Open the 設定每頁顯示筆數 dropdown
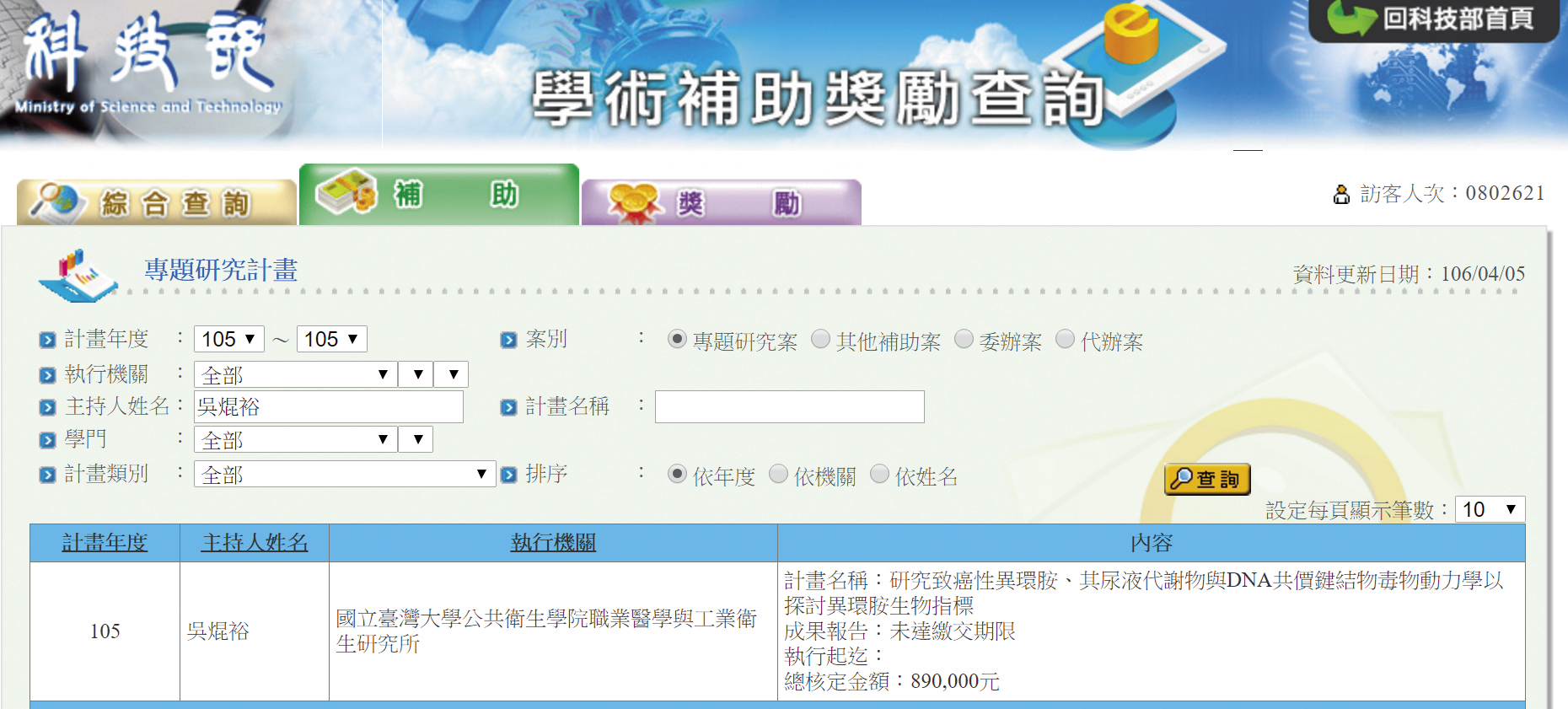The height and width of the screenshot is (709, 1568). [x=1490, y=509]
